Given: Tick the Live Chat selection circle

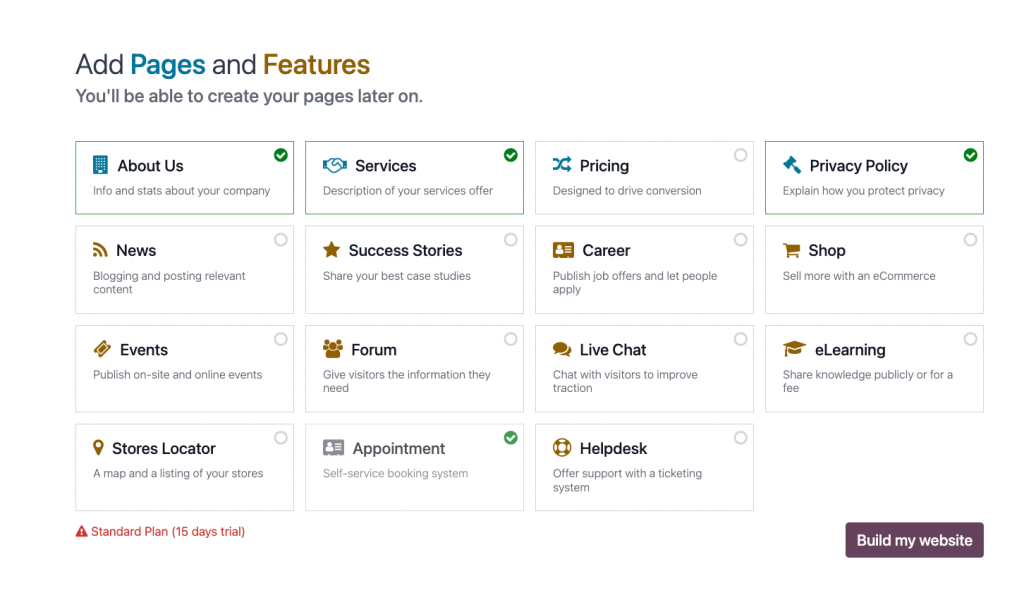Looking at the screenshot, I should 740,339.
